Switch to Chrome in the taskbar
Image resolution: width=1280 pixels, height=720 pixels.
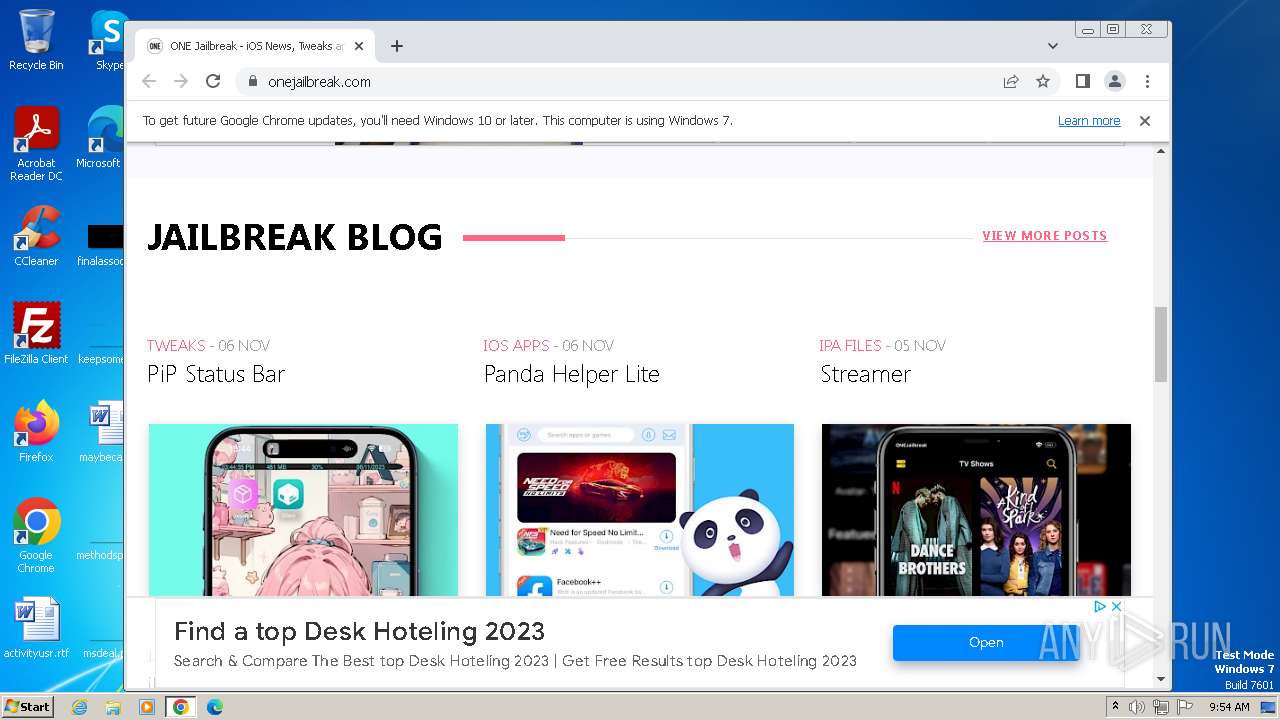pos(181,707)
